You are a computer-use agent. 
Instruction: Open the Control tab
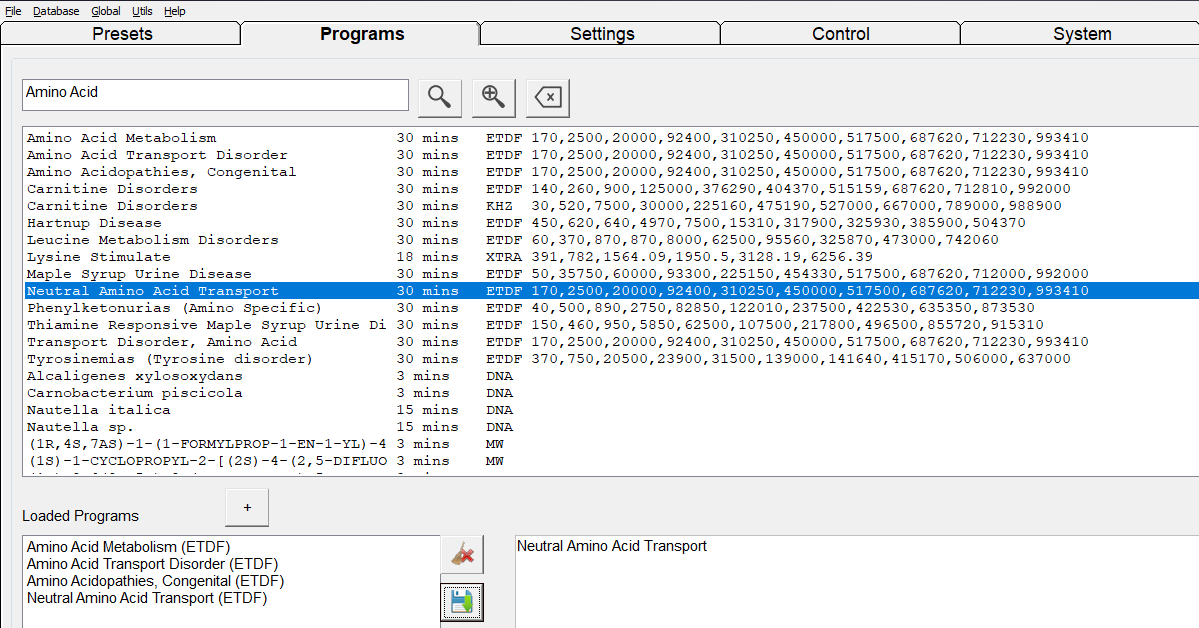tap(840, 33)
